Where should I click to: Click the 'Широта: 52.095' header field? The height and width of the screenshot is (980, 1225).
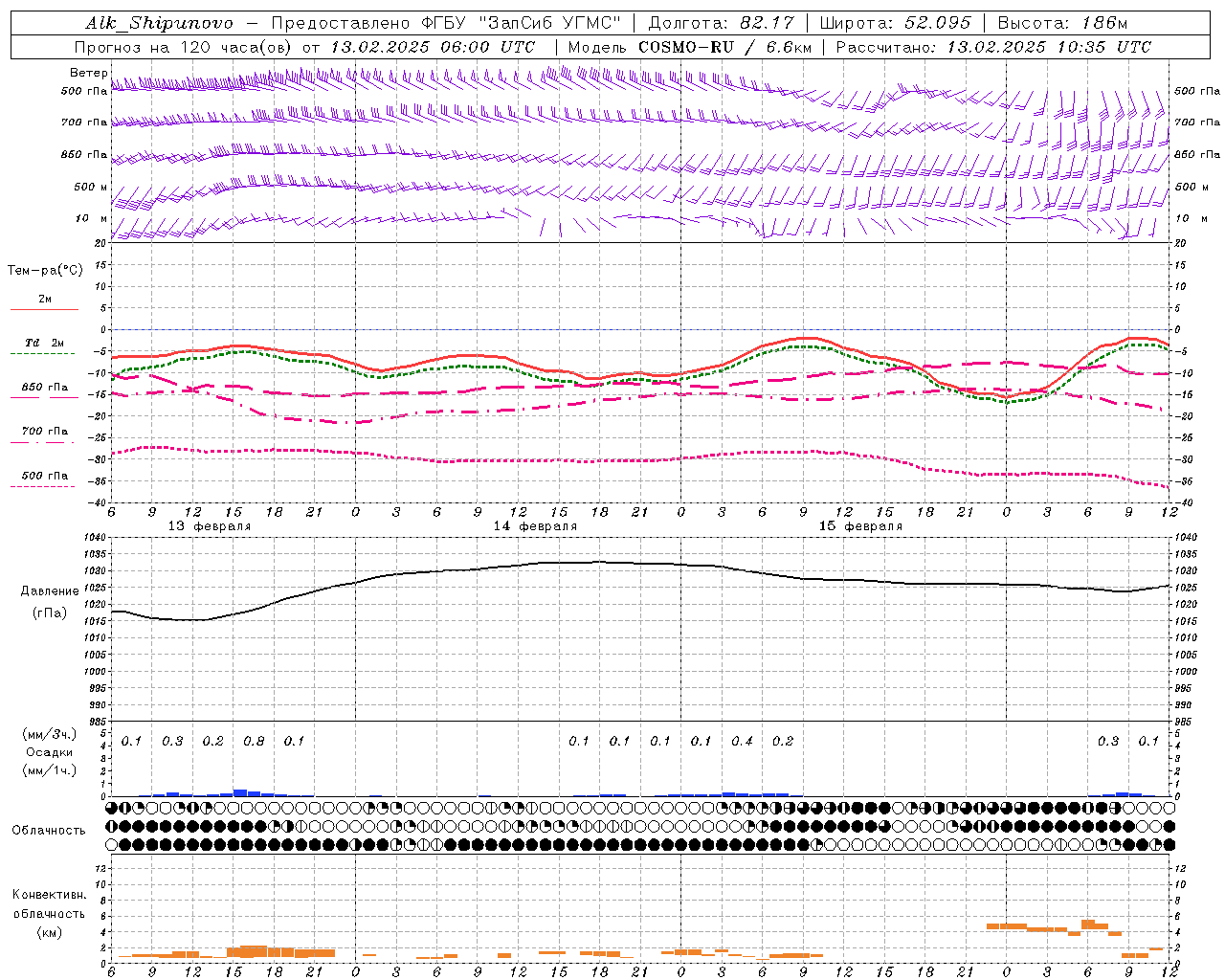(896, 23)
